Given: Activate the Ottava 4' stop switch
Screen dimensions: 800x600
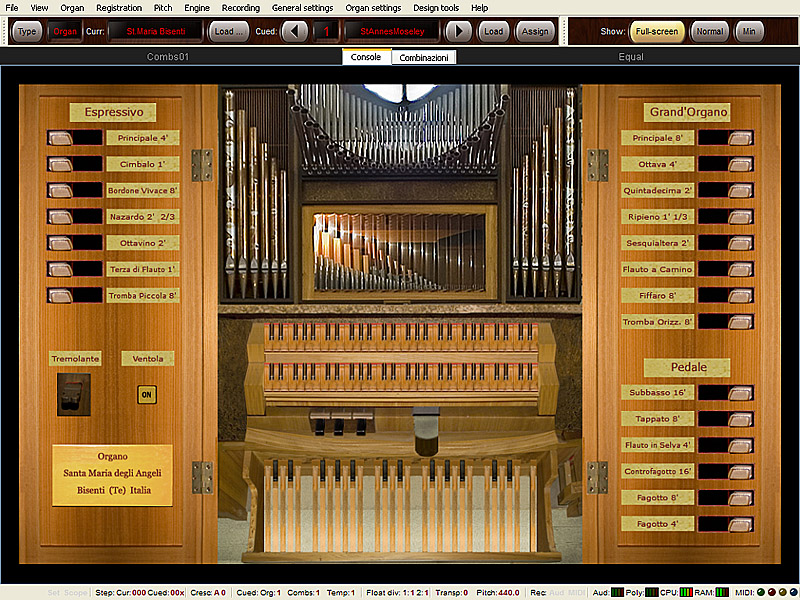Looking at the screenshot, I should tap(739, 164).
